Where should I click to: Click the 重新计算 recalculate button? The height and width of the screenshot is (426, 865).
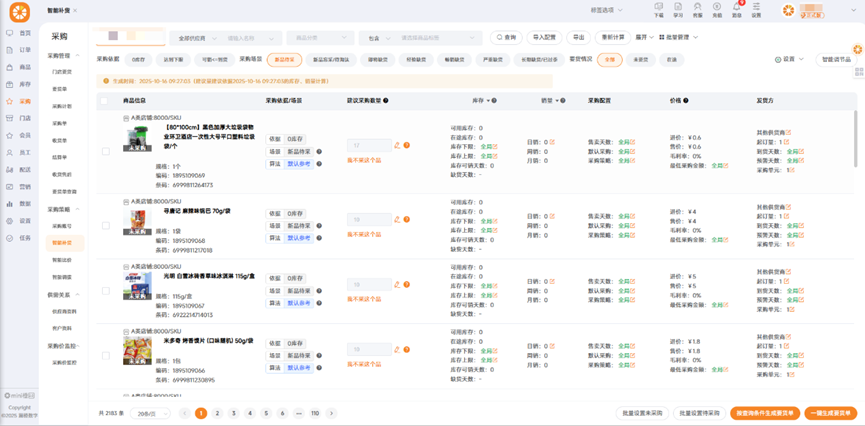(612, 38)
